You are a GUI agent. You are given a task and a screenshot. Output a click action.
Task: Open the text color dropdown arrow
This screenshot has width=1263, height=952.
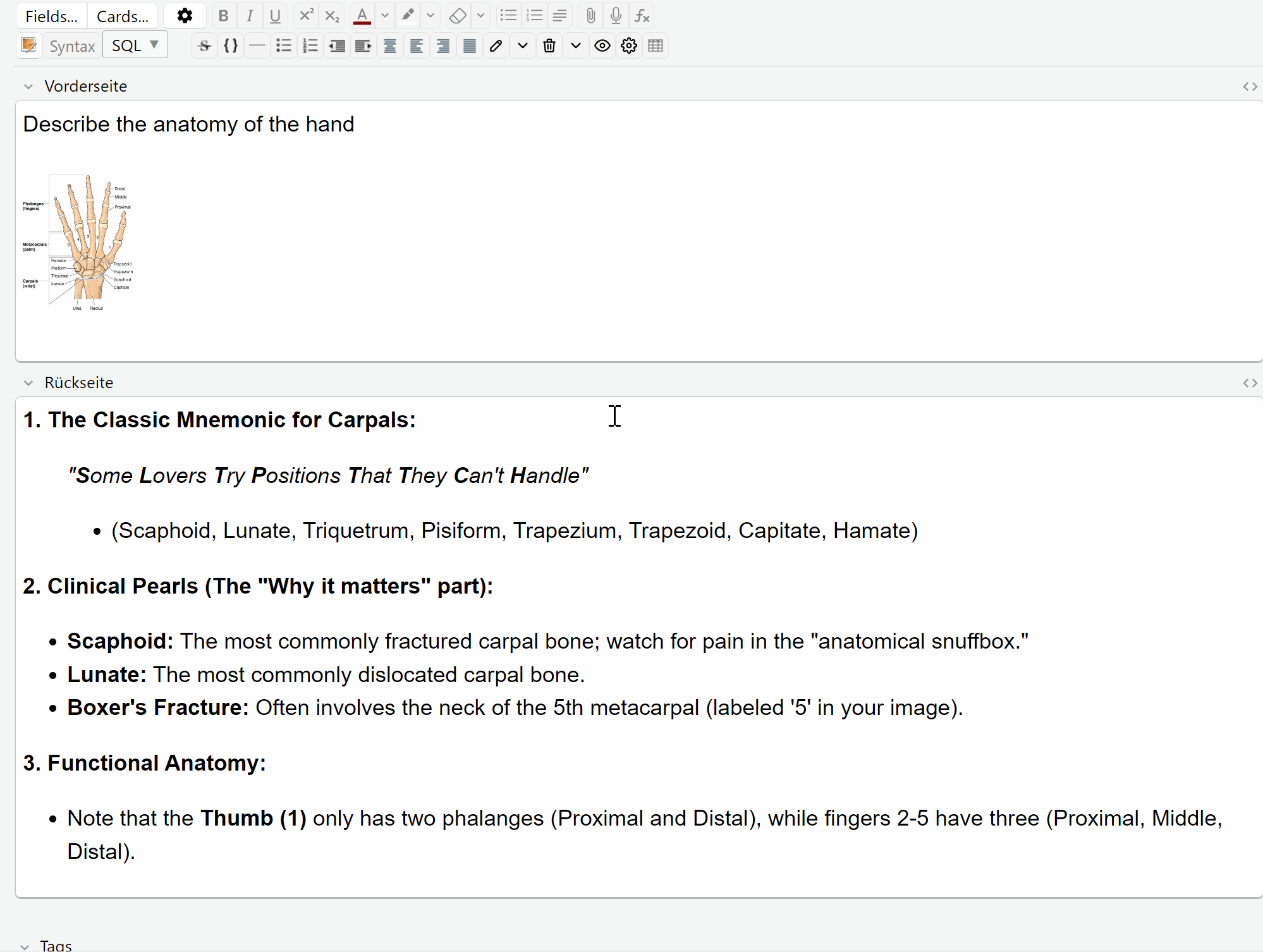pyautogui.click(x=384, y=16)
